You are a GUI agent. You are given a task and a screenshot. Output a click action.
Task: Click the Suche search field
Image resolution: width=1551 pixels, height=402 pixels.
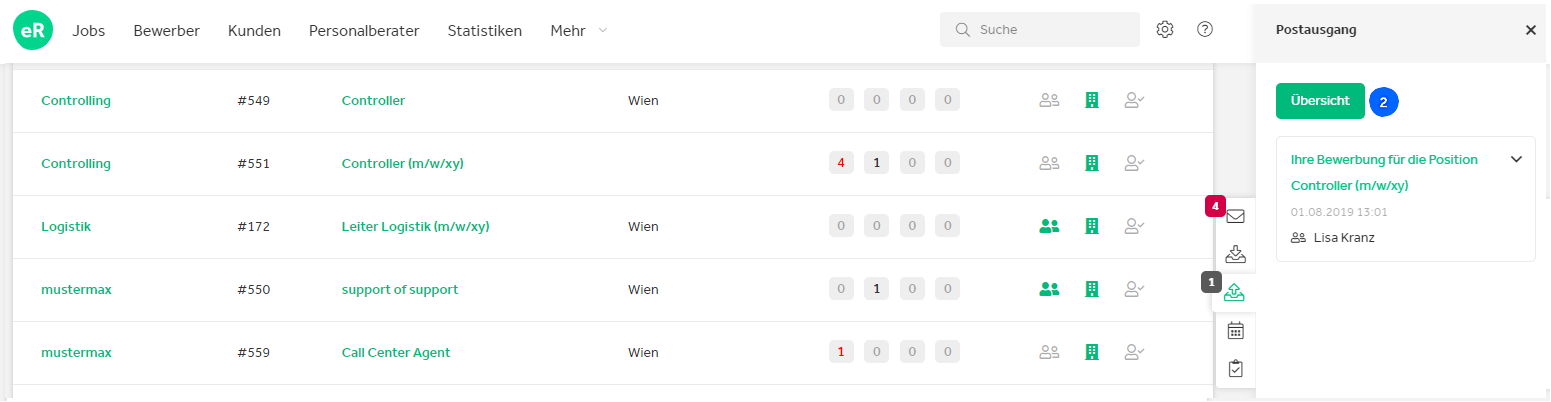1040,30
